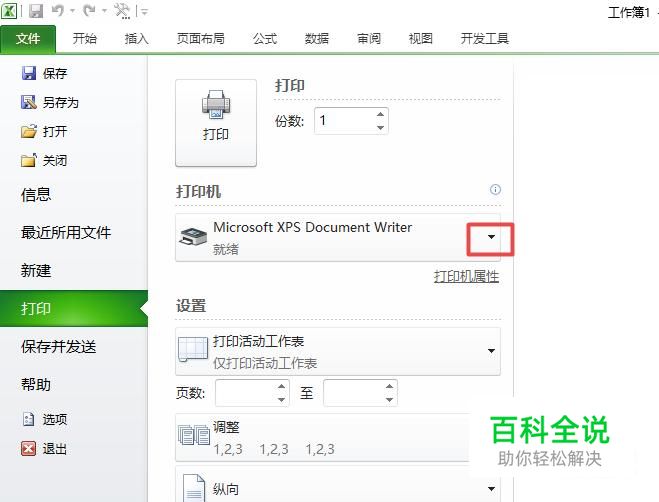Click the 打开 folder icon in sidebar
659x502 pixels.
tap(29, 131)
